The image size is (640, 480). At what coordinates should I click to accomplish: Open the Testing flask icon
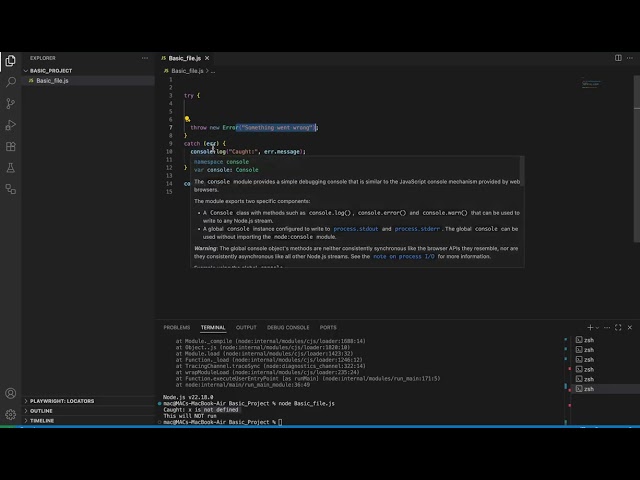[11, 168]
